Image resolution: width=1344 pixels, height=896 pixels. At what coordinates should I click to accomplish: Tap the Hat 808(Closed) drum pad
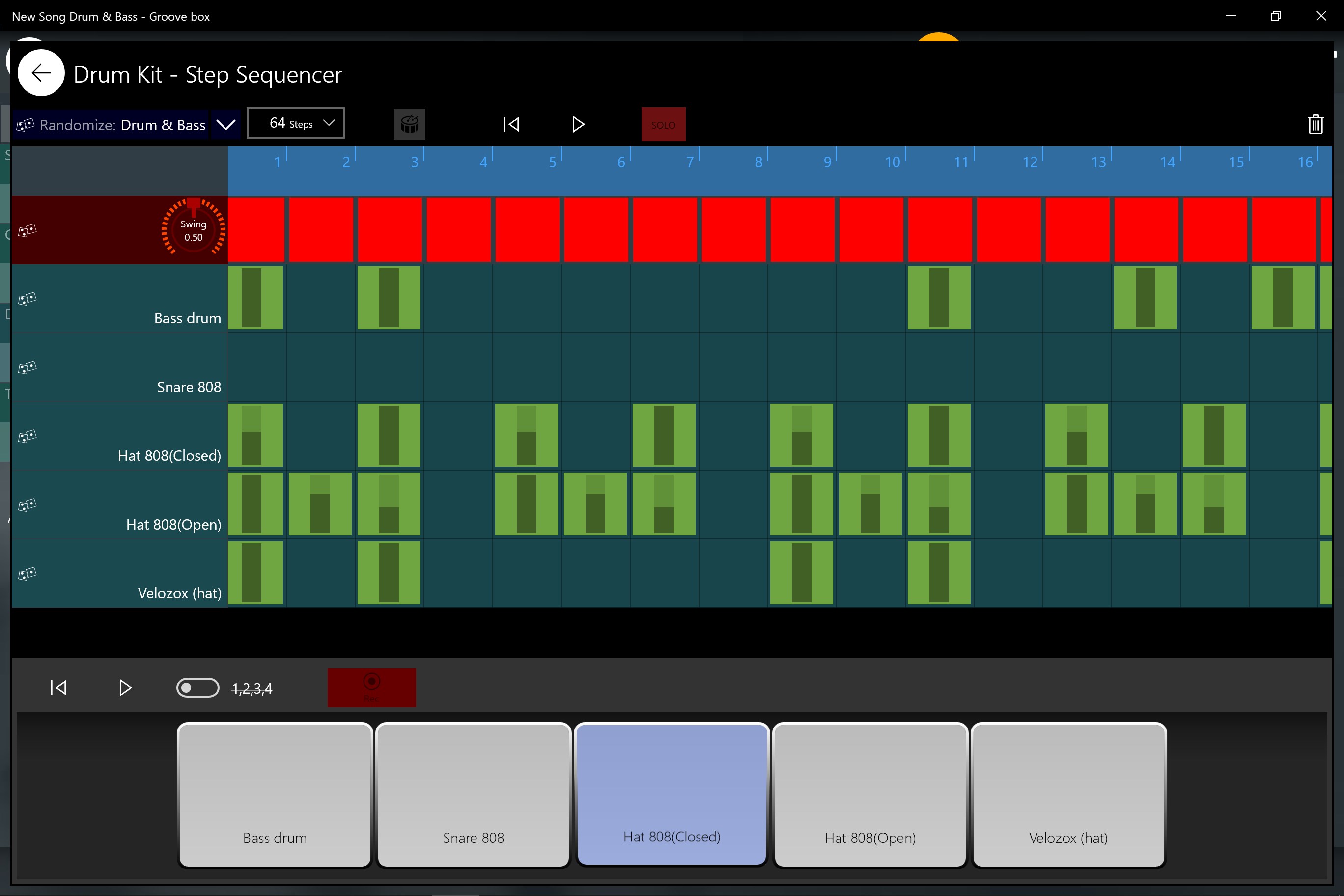click(x=672, y=795)
